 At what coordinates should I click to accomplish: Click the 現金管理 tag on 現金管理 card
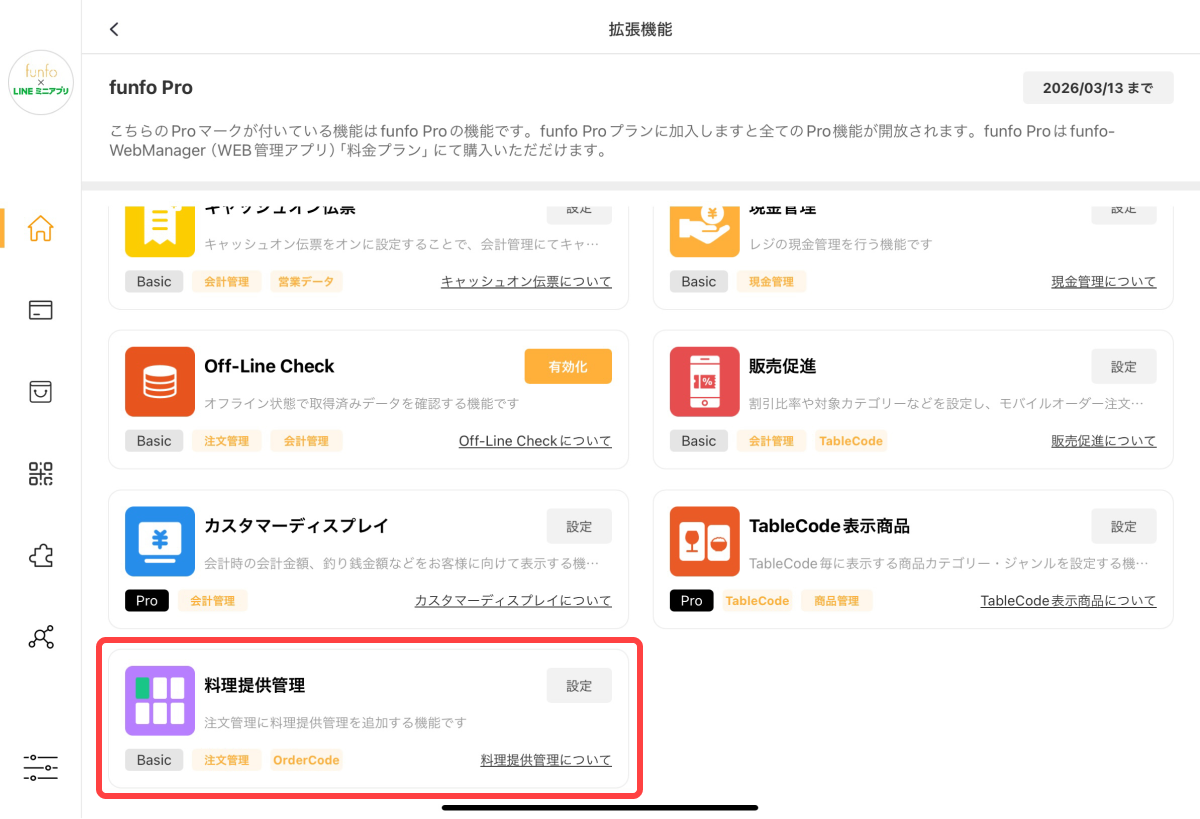click(771, 282)
